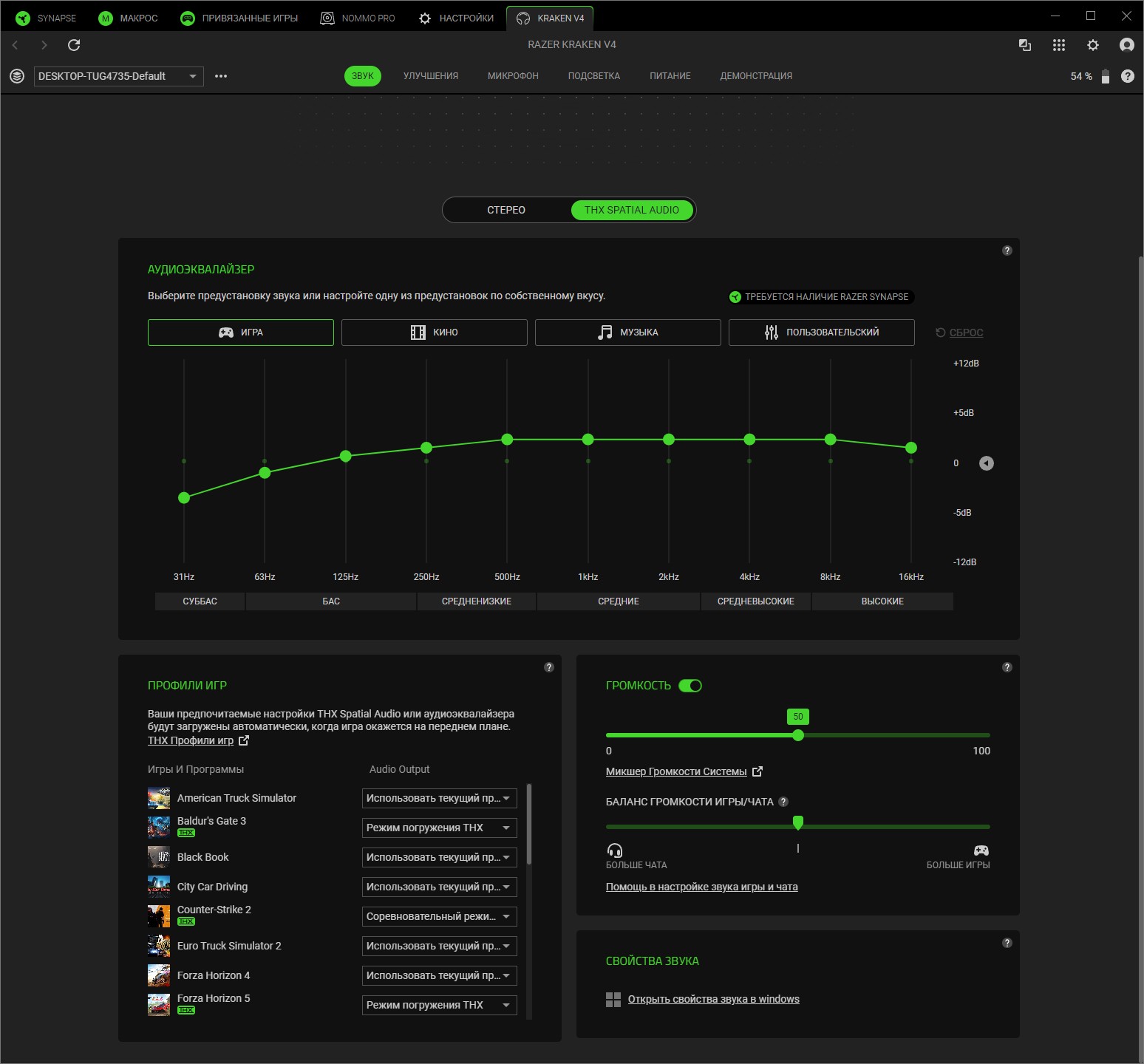This screenshot has width=1144, height=1064.
Task: Click the game/chat balance slider handle
Action: [798, 823]
